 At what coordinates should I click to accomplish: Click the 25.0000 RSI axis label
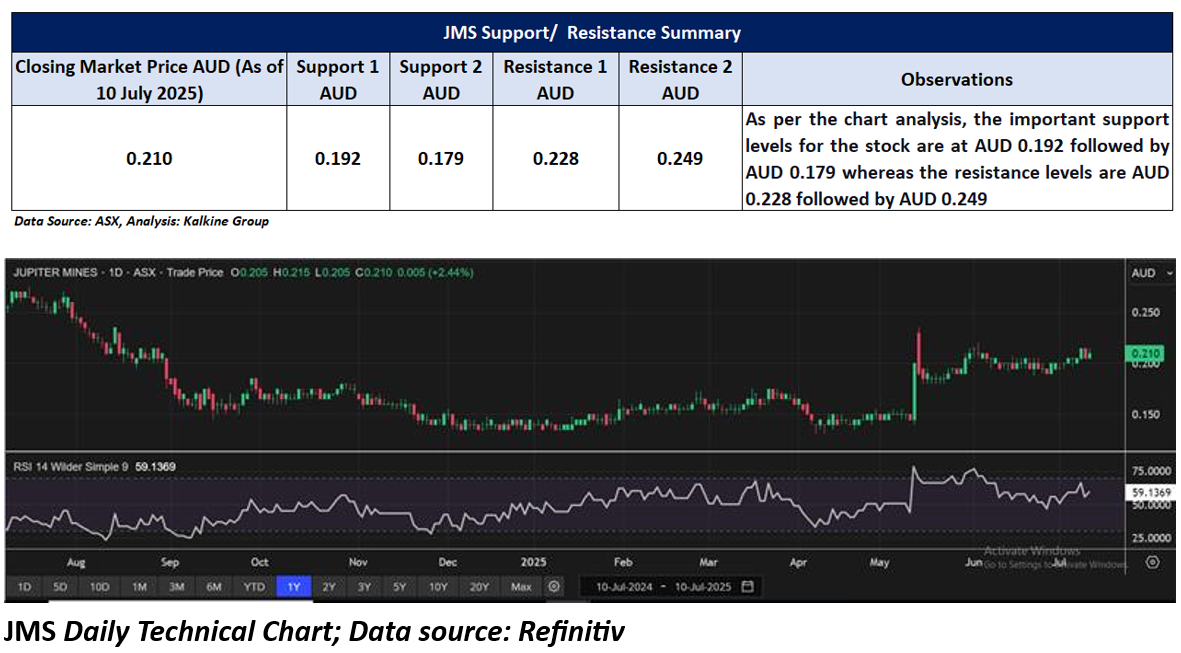click(1152, 538)
